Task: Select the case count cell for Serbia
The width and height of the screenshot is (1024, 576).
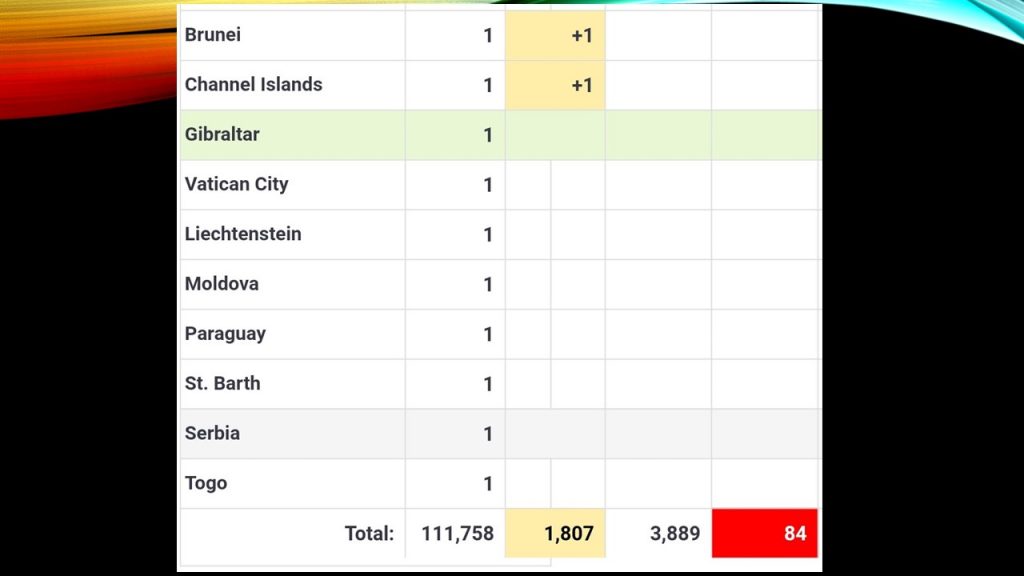Action: pos(487,434)
